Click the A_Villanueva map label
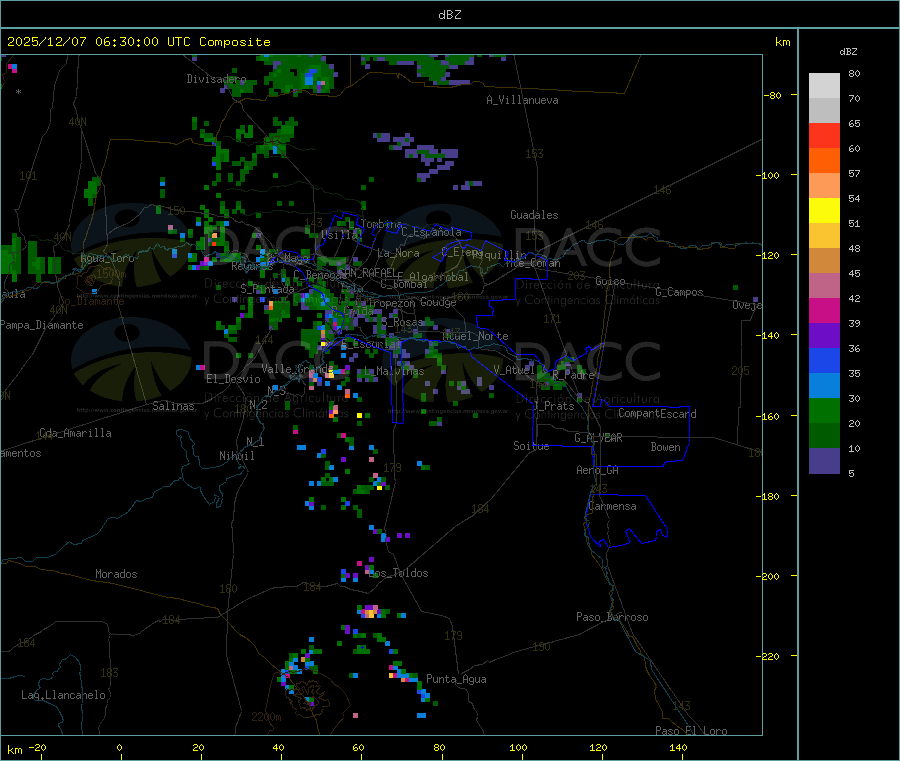The width and height of the screenshot is (900, 761). tap(522, 100)
